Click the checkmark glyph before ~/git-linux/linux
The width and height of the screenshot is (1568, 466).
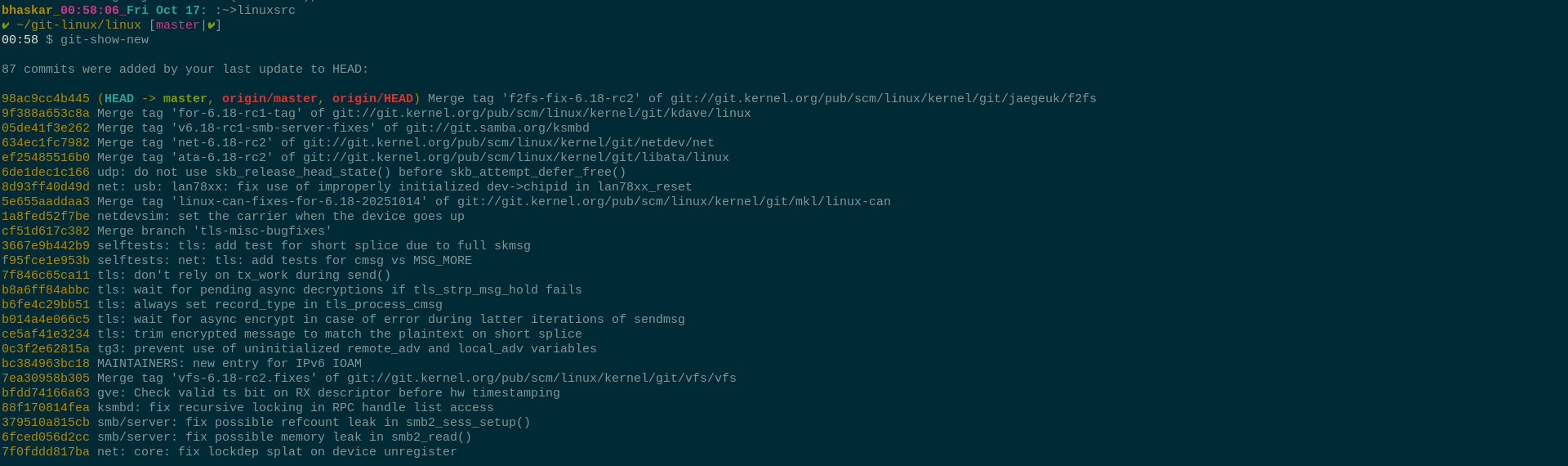6,25
